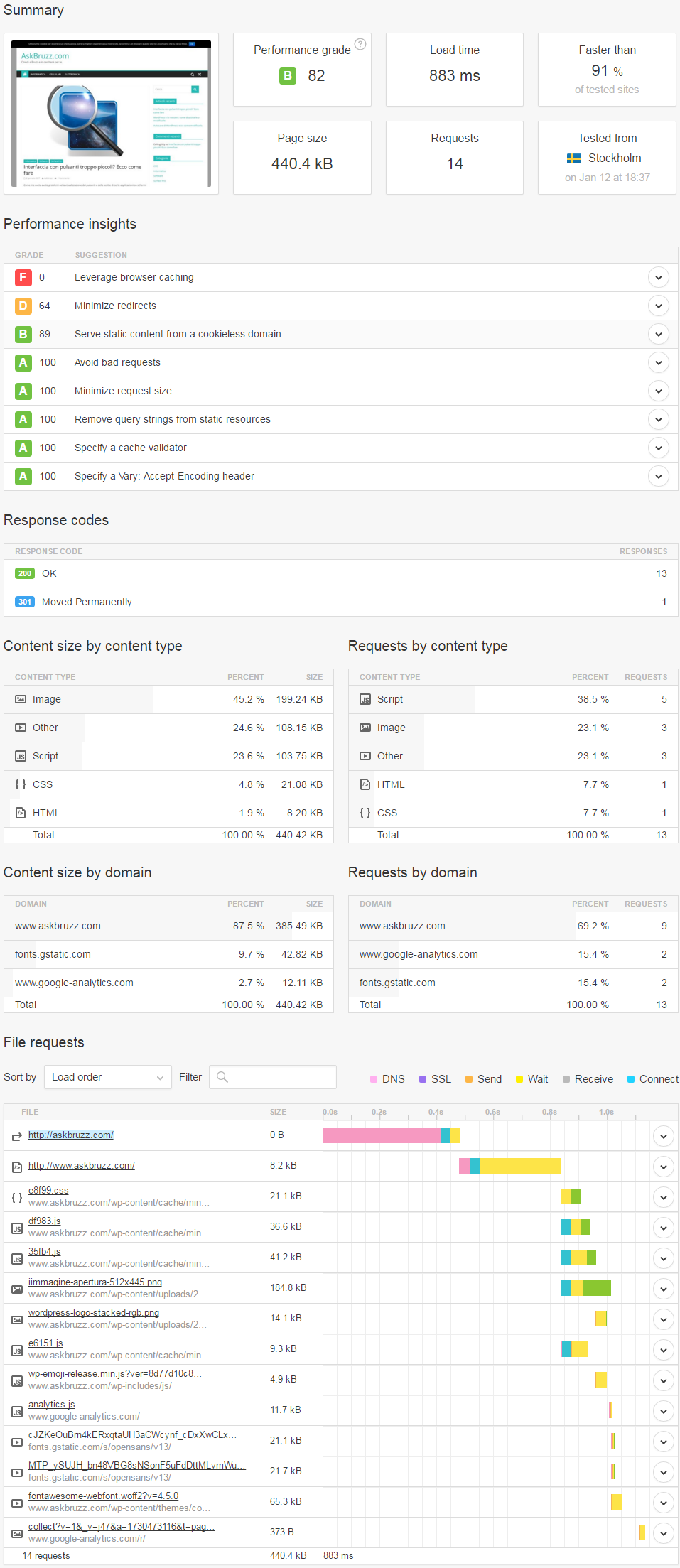Click the AskBruzz website screenshot thumbnail
Image resolution: width=680 pixels, height=1568 pixels.
(112, 114)
